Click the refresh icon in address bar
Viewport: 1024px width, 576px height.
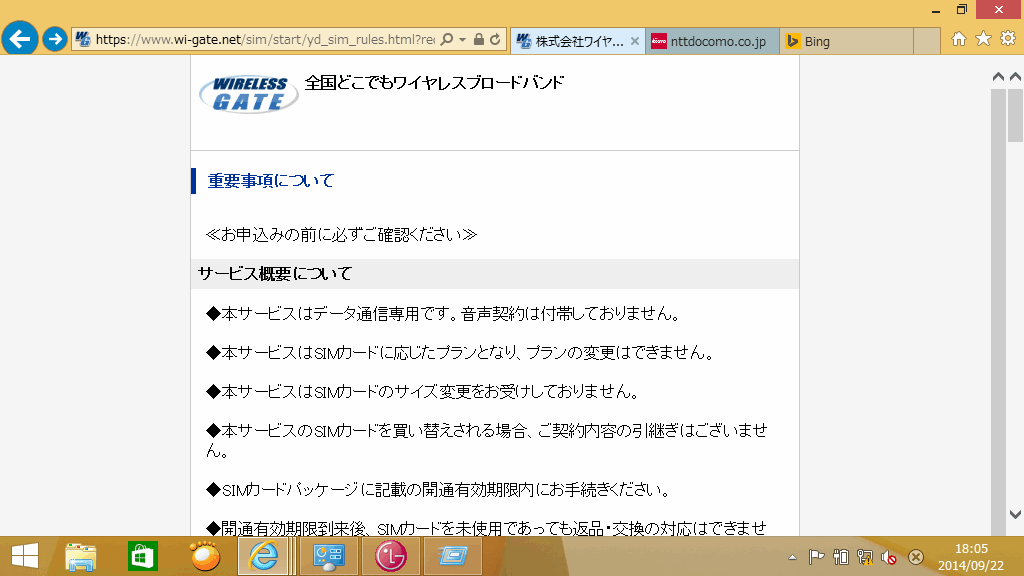point(496,40)
